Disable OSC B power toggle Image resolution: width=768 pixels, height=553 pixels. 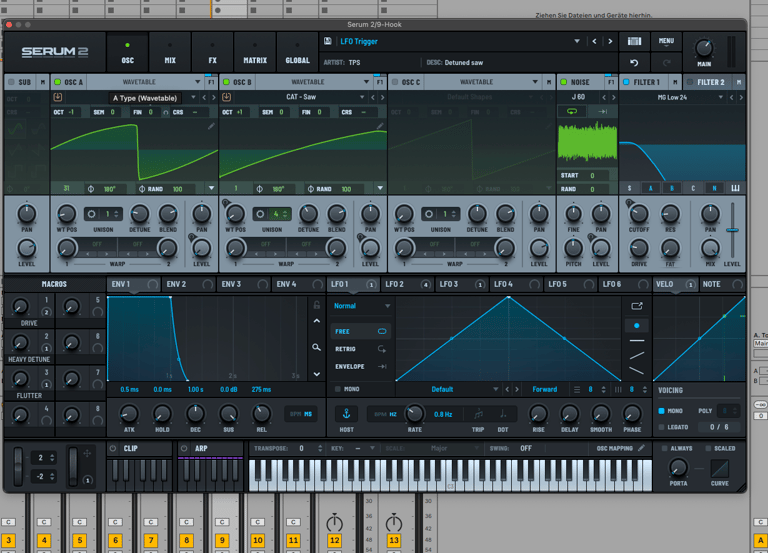tap(226, 82)
